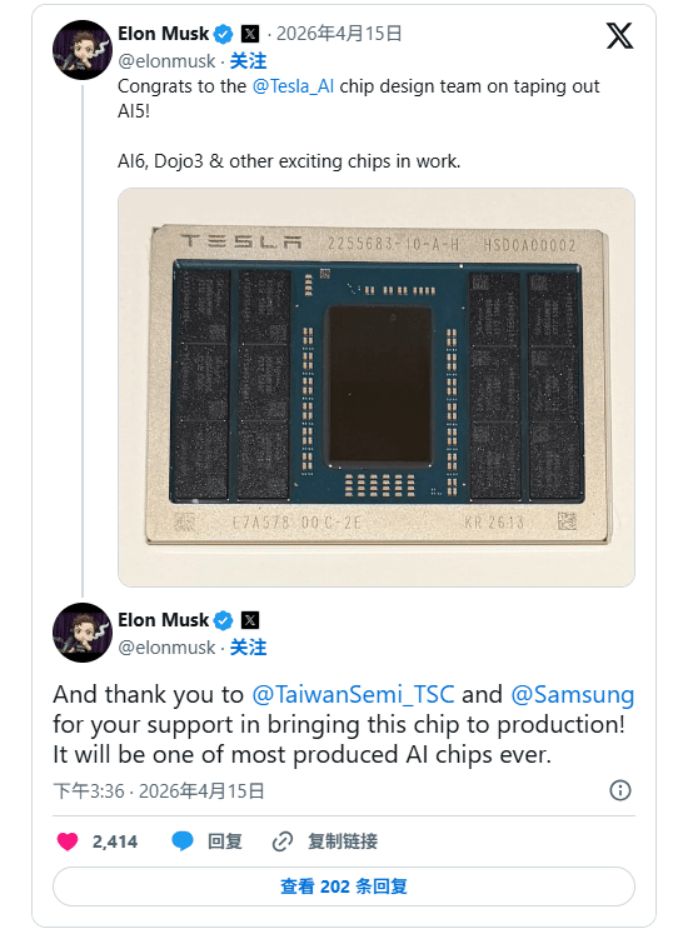Click the X logo in top-right corner
This screenshot has width=688, height=939.
pos(619,37)
